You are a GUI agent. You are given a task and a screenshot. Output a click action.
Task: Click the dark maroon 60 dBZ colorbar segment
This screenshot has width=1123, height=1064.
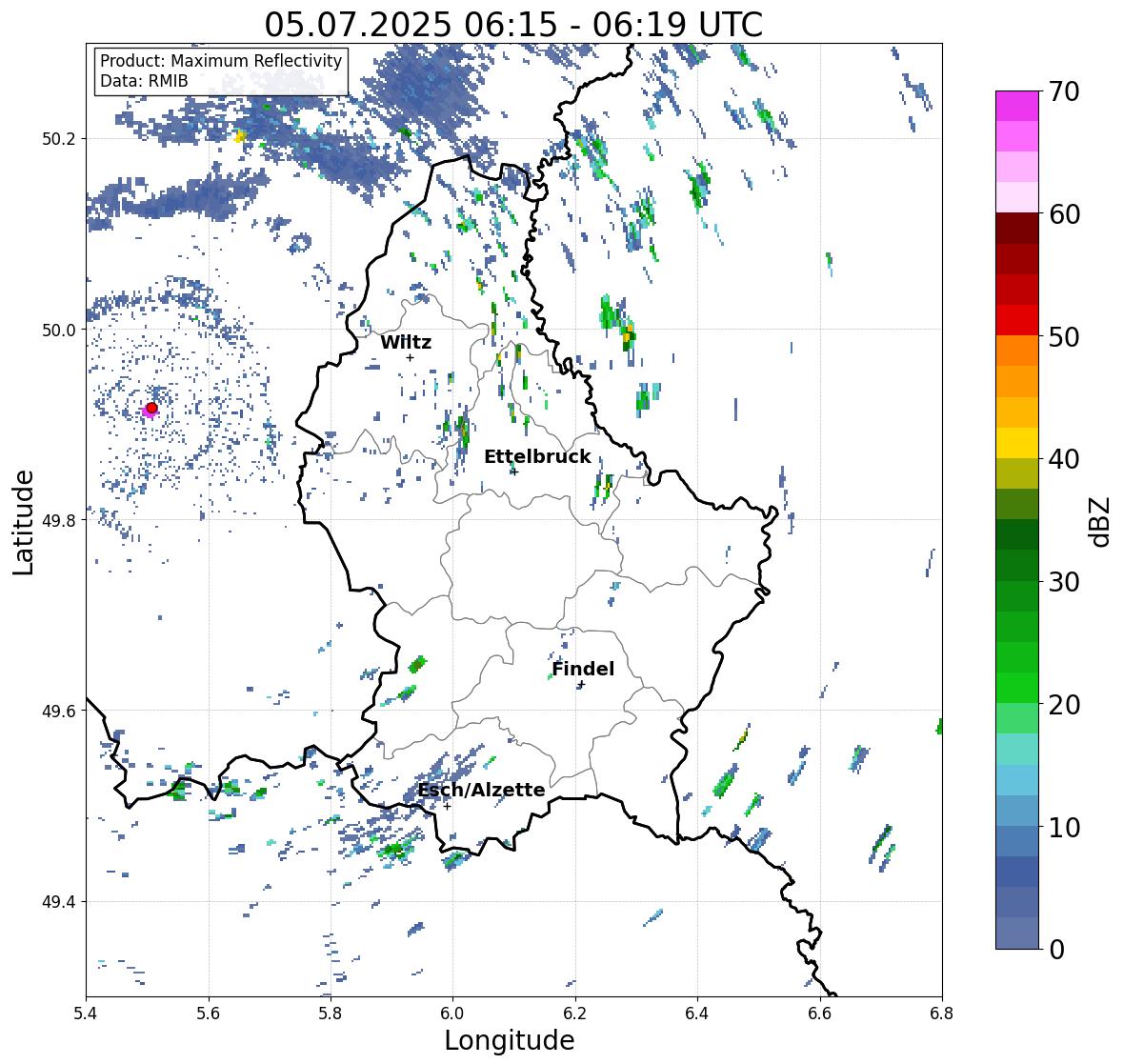pyautogui.click(x=1017, y=229)
